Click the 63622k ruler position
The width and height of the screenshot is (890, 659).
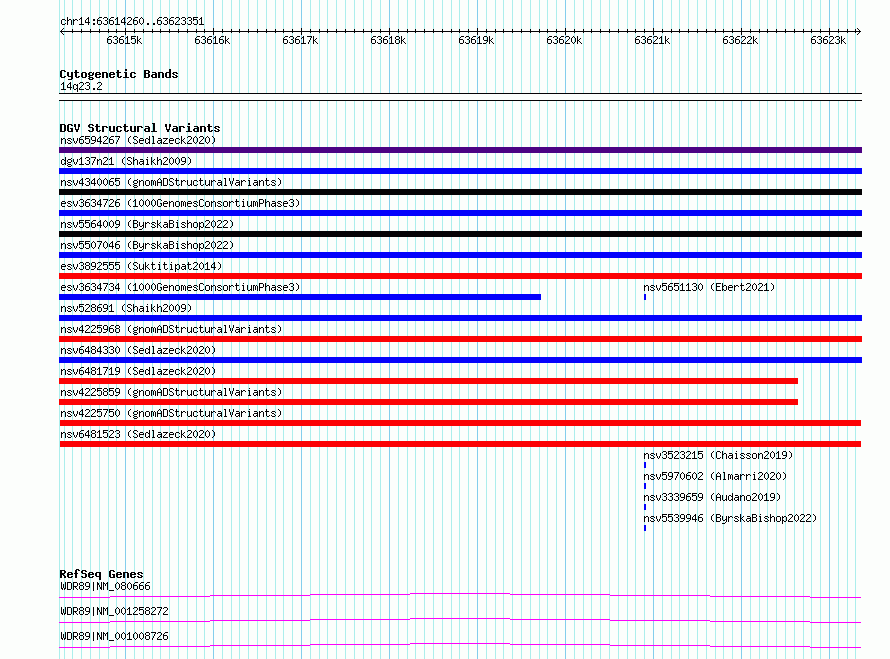[740, 40]
